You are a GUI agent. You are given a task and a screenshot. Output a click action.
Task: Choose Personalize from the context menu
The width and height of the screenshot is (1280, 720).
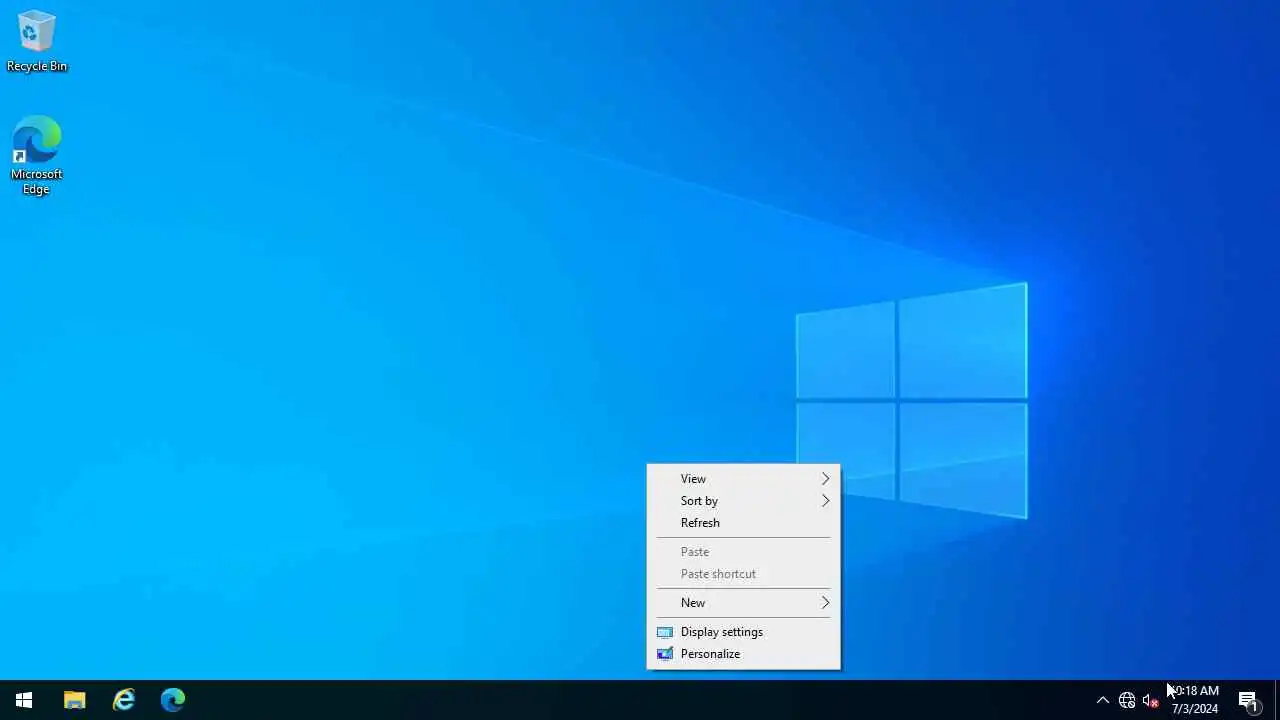point(743,654)
